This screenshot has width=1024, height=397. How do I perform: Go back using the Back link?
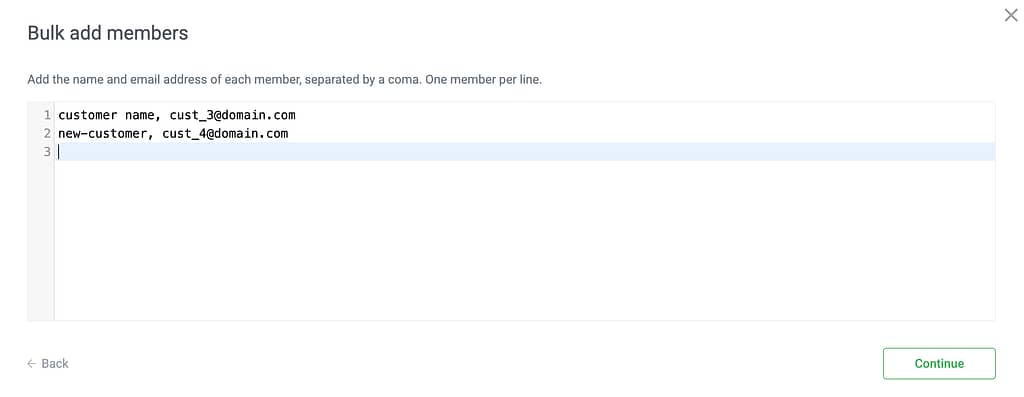pos(48,364)
